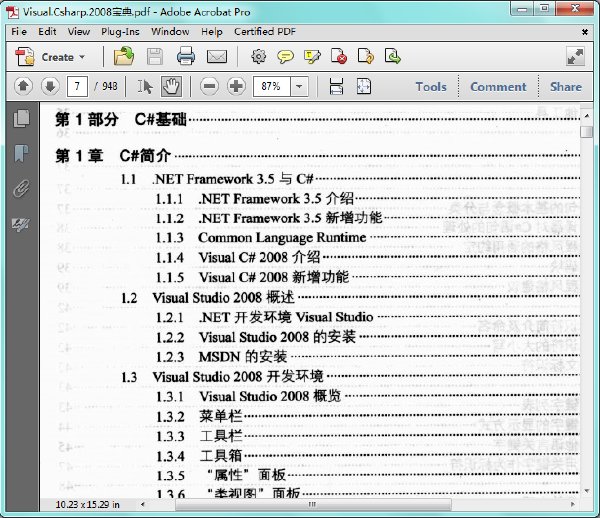Click entry '1.1.4 Visual C# 2008 介绍'

(x=238, y=257)
